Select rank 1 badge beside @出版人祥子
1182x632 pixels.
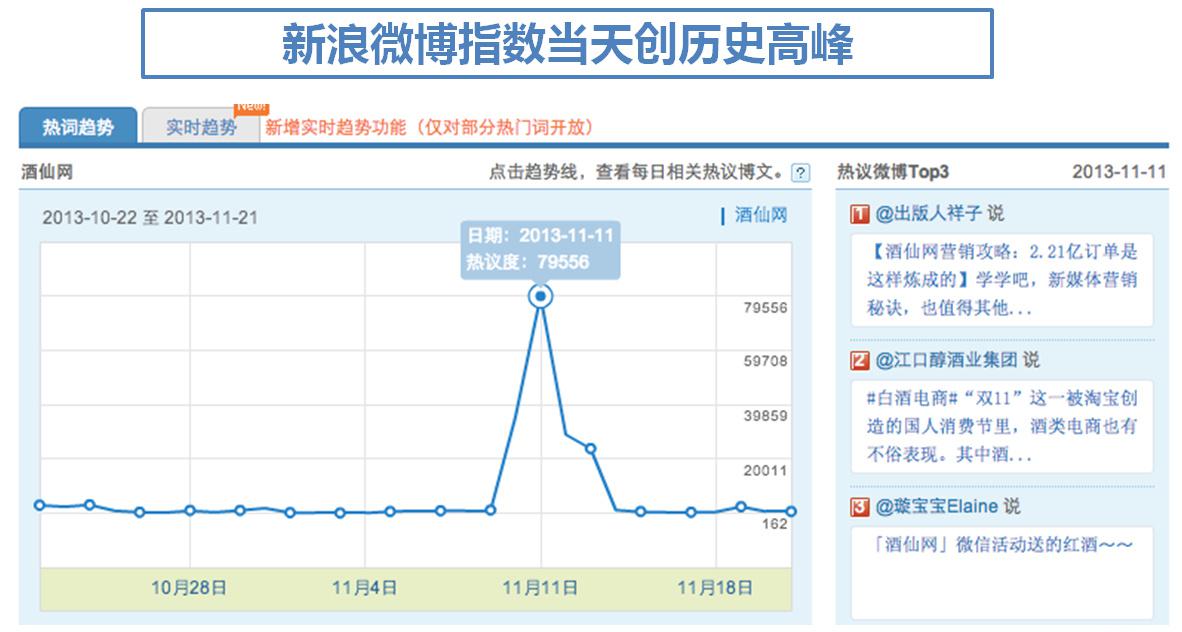pos(860,214)
